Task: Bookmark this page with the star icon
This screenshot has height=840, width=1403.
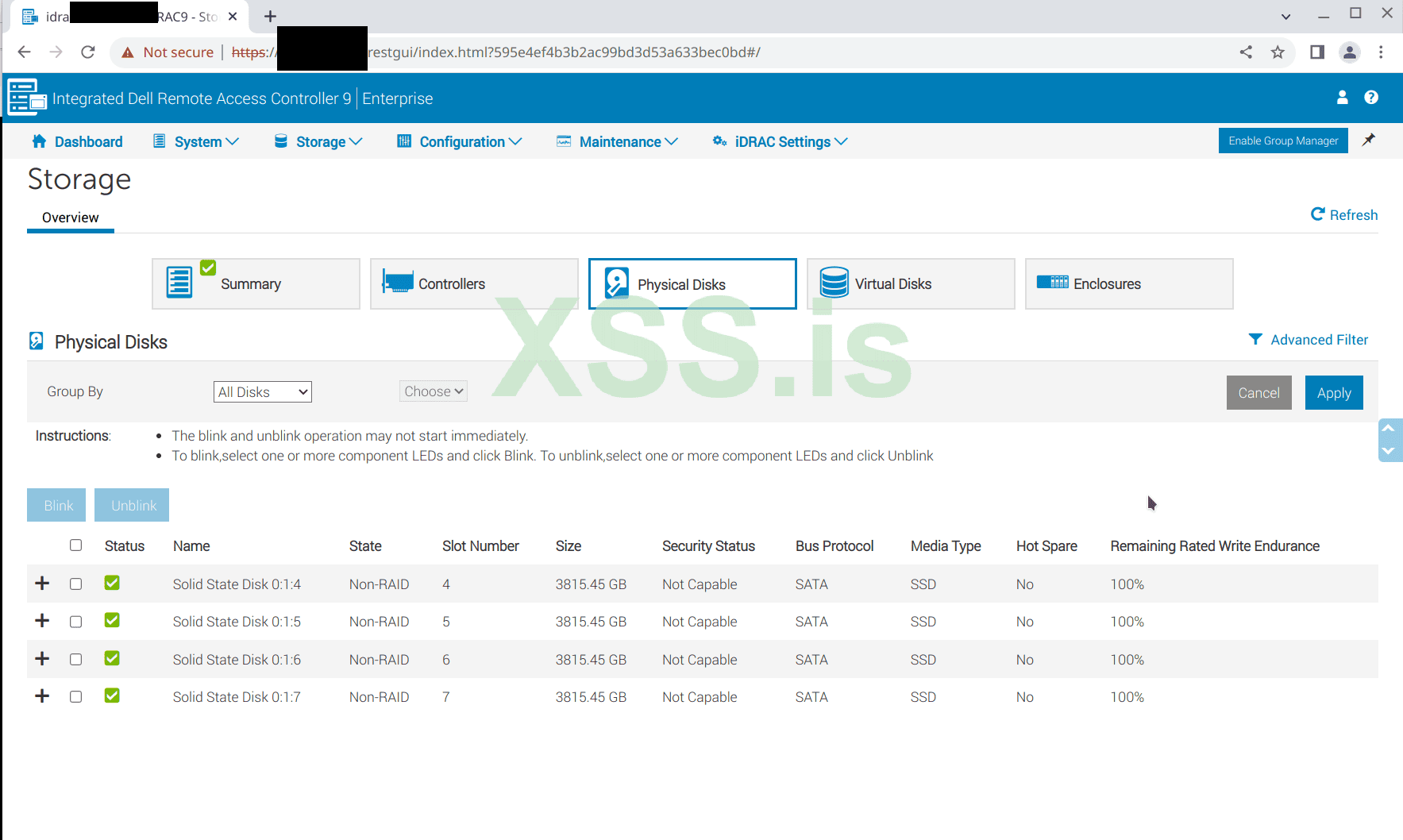Action: [1277, 52]
